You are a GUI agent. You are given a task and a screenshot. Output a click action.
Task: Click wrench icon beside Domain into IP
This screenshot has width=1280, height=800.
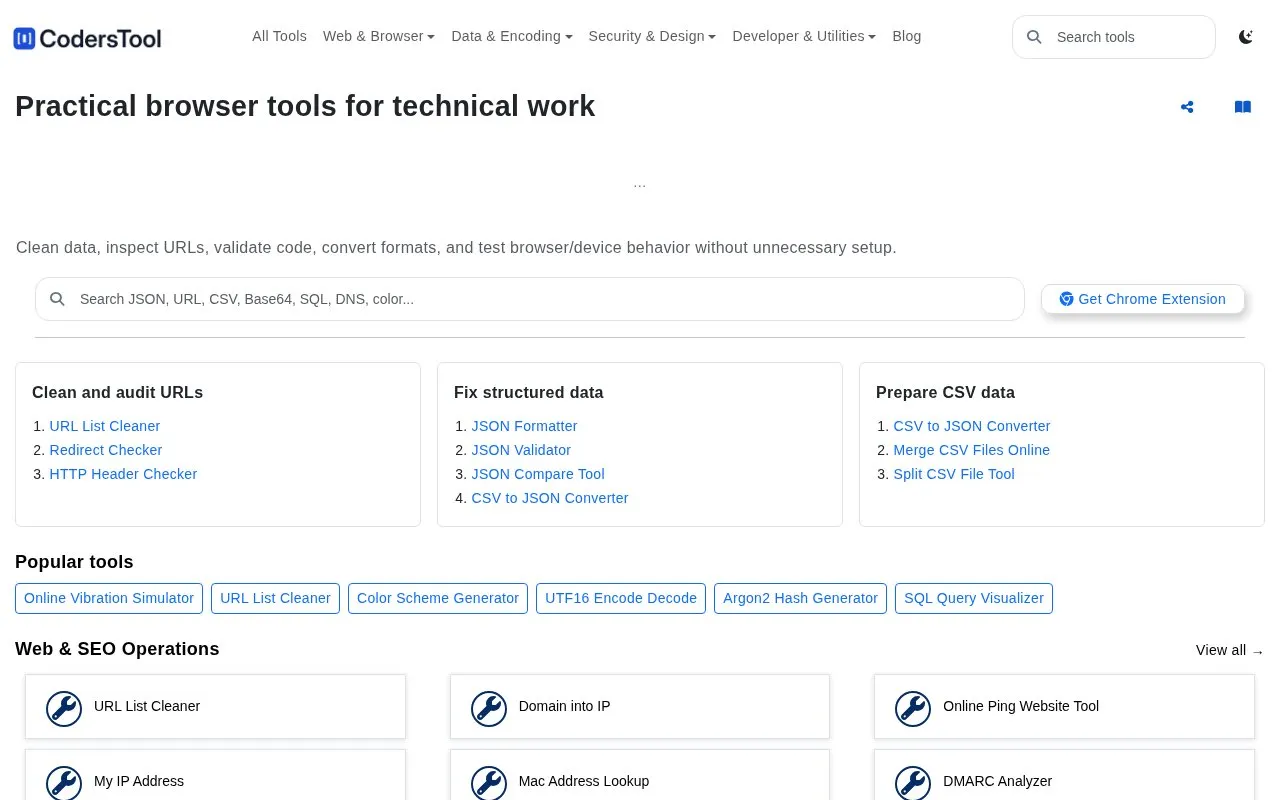pyautogui.click(x=489, y=709)
